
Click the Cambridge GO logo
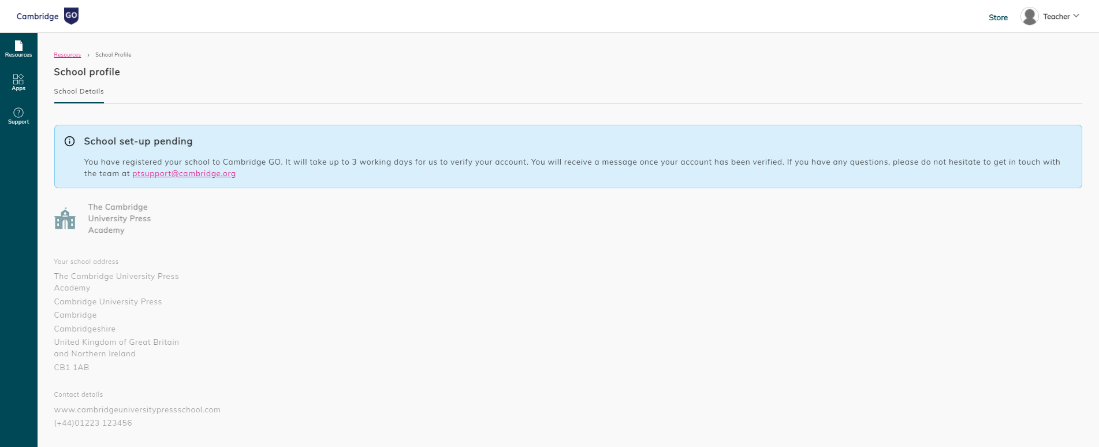47,15
